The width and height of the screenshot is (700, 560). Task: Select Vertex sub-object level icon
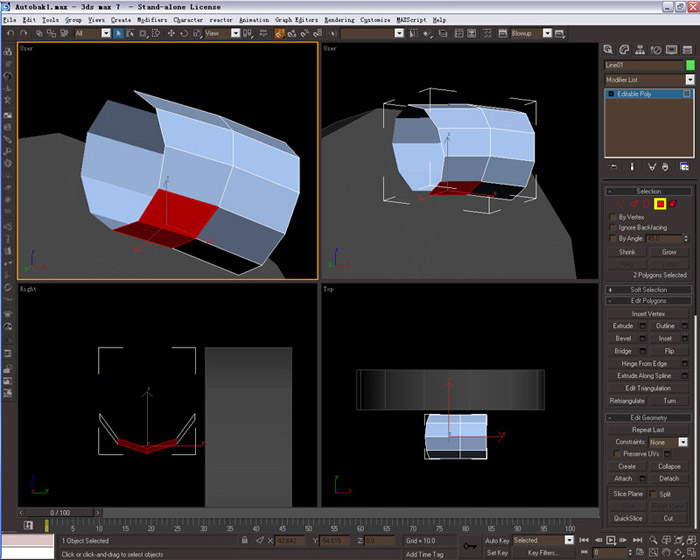click(621, 204)
